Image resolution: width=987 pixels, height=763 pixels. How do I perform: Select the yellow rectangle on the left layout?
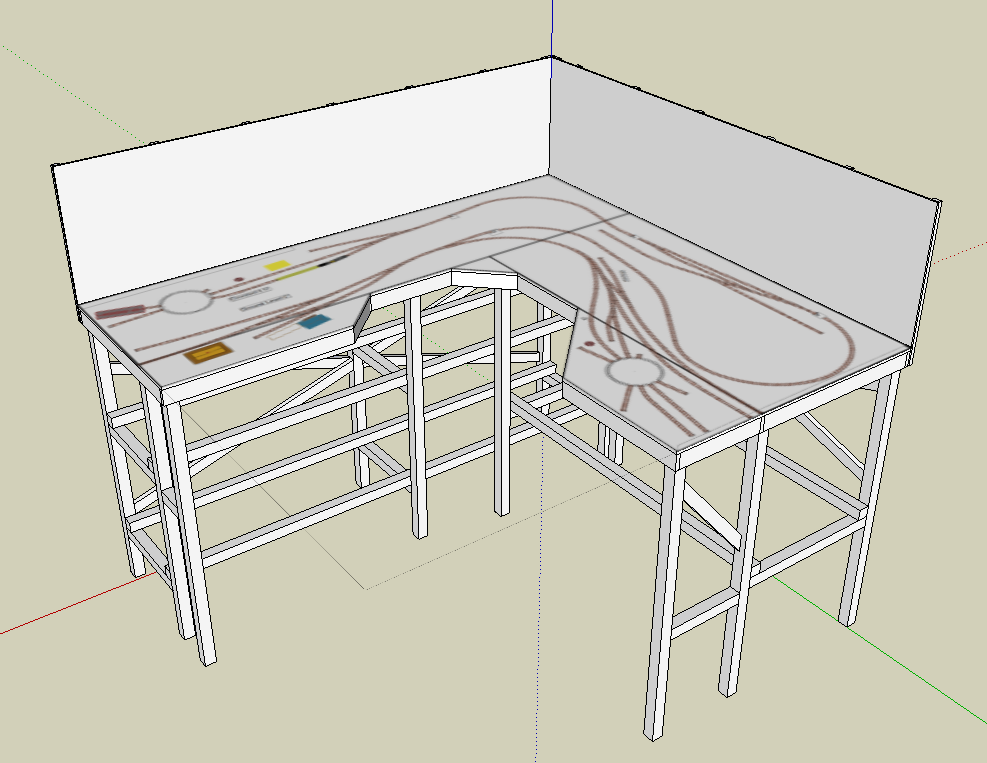(x=277, y=266)
